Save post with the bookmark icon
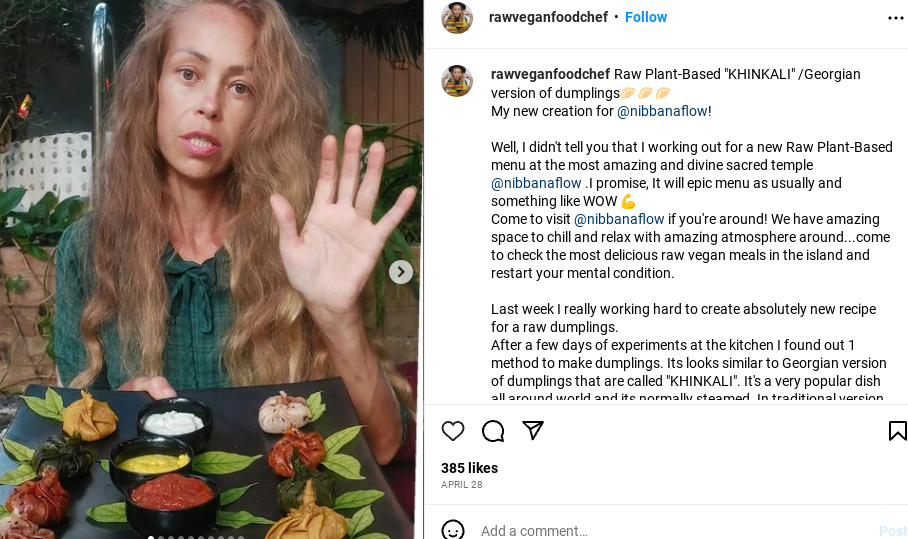 pos(897,431)
